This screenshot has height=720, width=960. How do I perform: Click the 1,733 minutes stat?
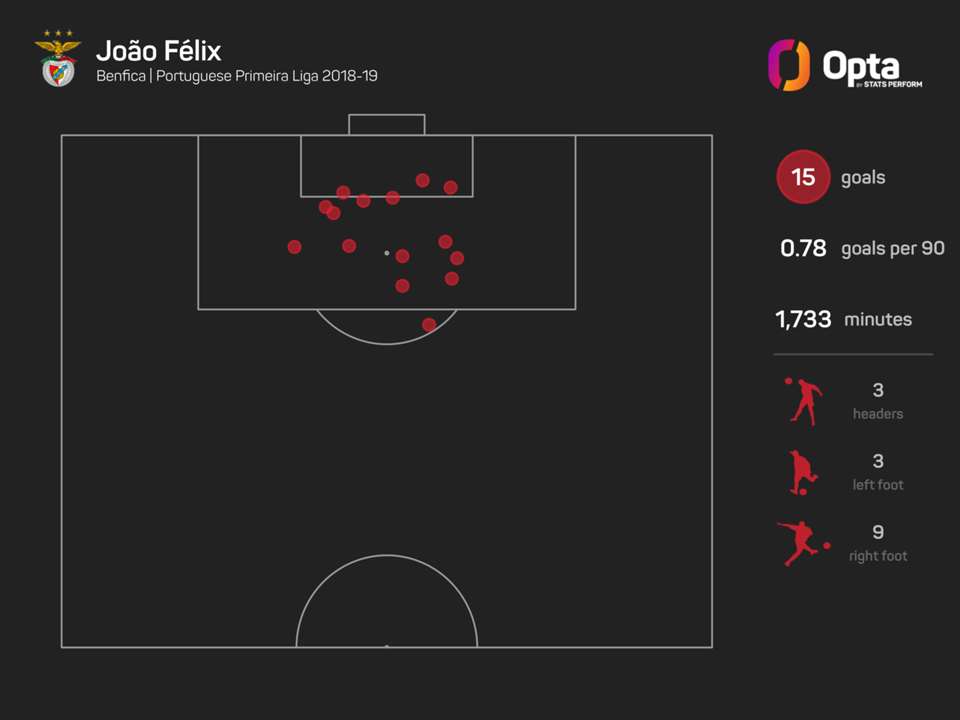(x=844, y=320)
